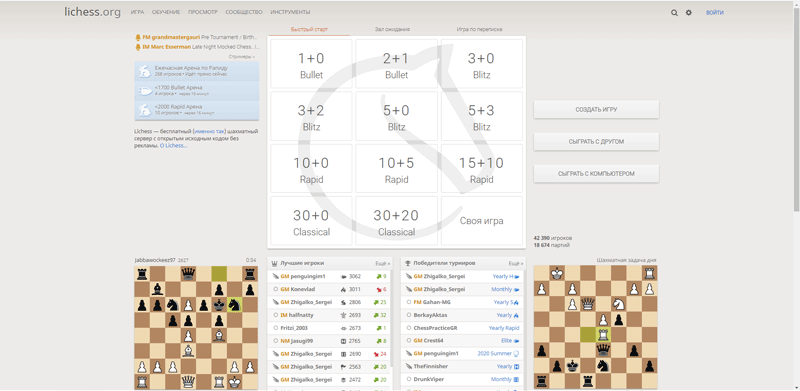This screenshot has width=800, height=391.
Task: Choose the Своя игра tile
Action: [482, 221]
